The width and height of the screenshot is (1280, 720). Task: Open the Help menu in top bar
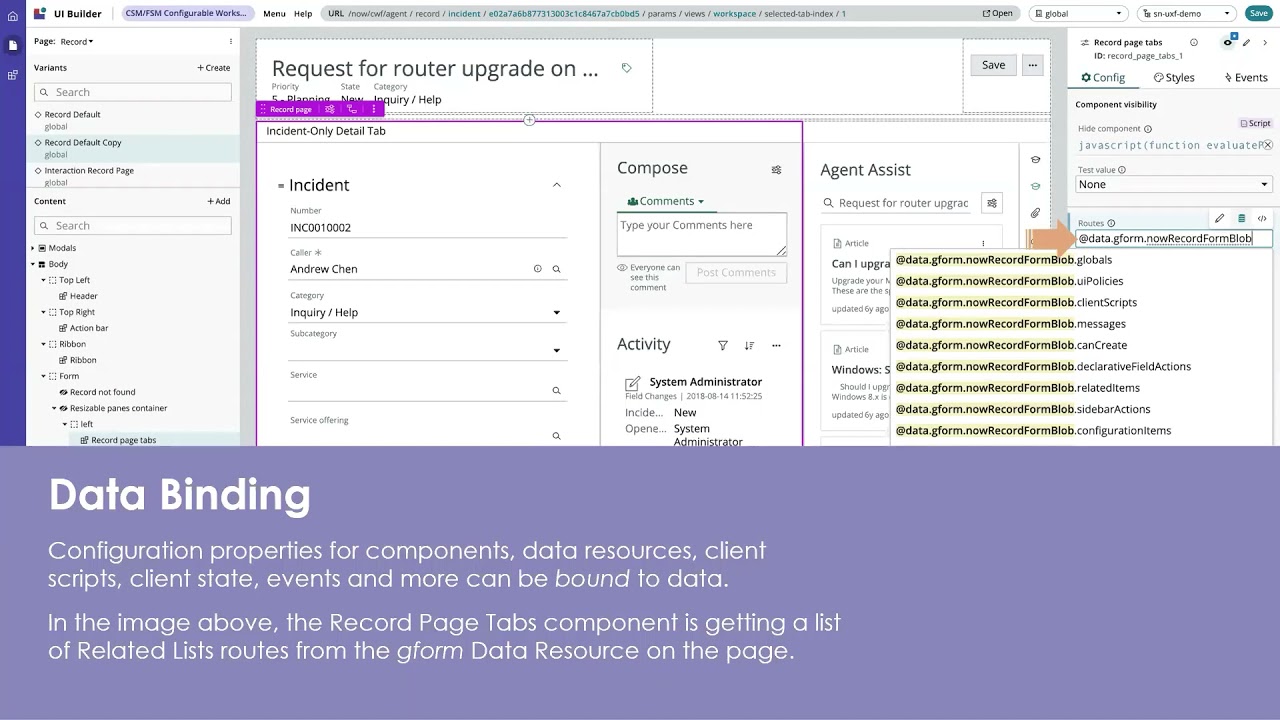[x=303, y=14]
